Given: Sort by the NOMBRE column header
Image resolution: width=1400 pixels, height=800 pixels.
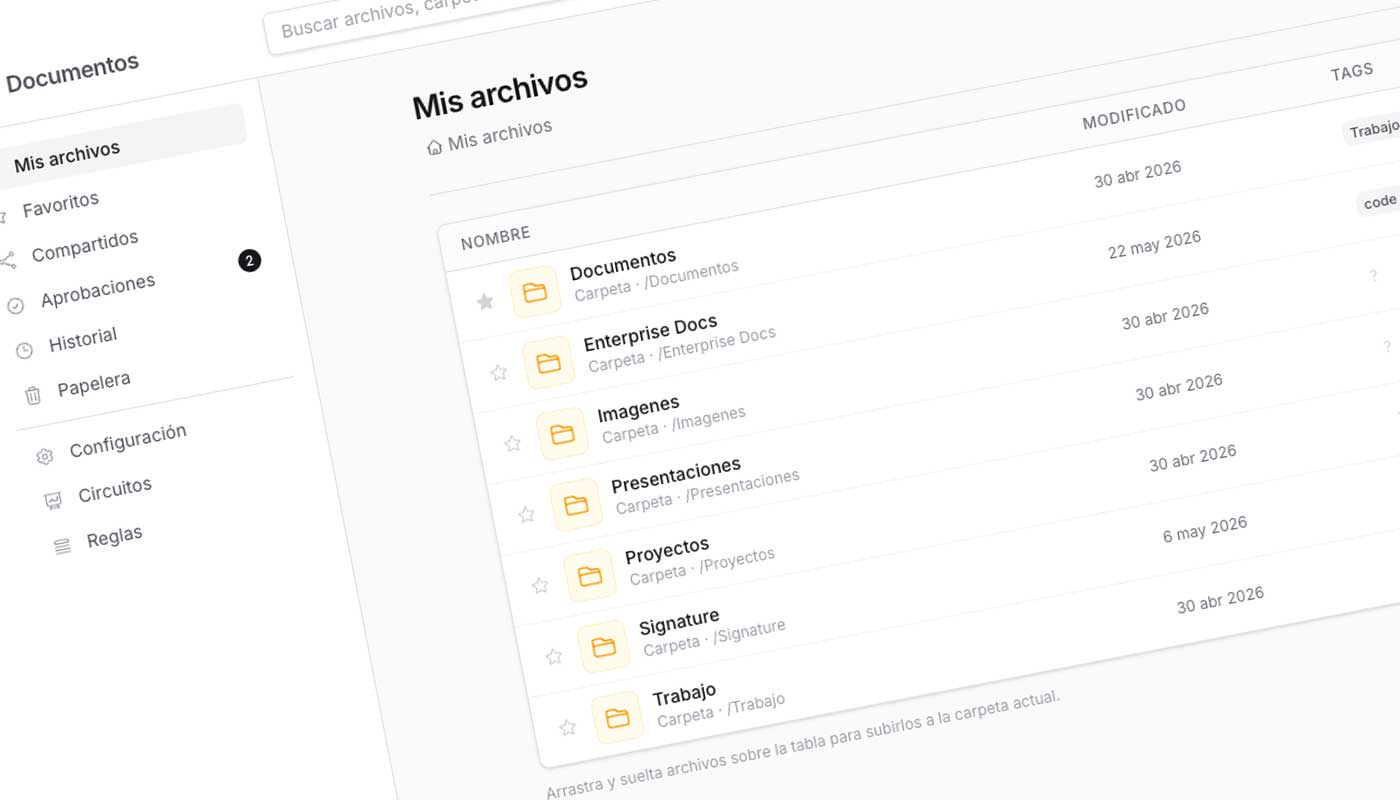Looking at the screenshot, I should [x=495, y=238].
